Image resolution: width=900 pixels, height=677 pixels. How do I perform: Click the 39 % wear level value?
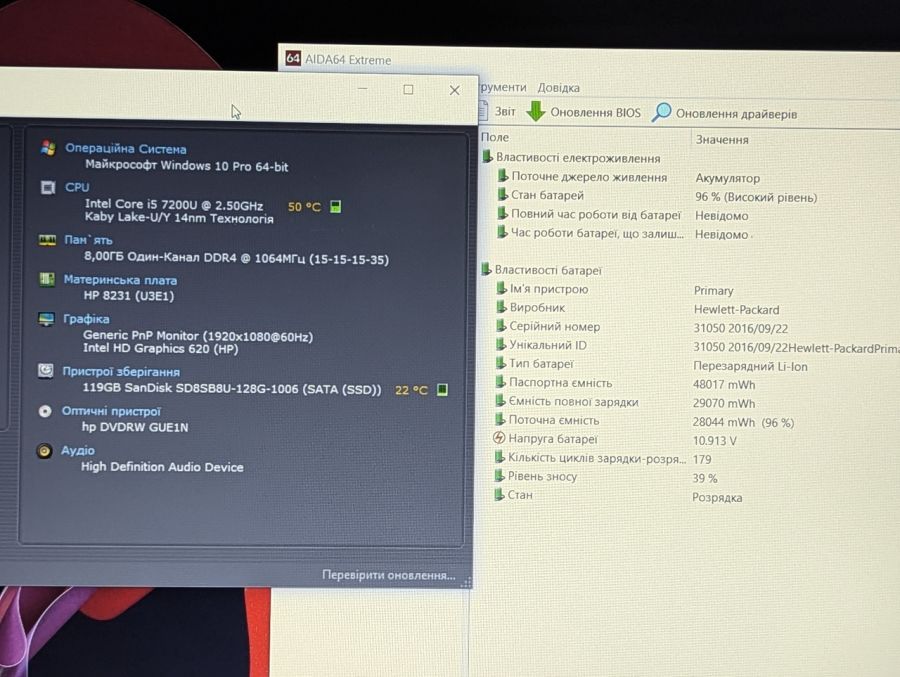point(705,478)
